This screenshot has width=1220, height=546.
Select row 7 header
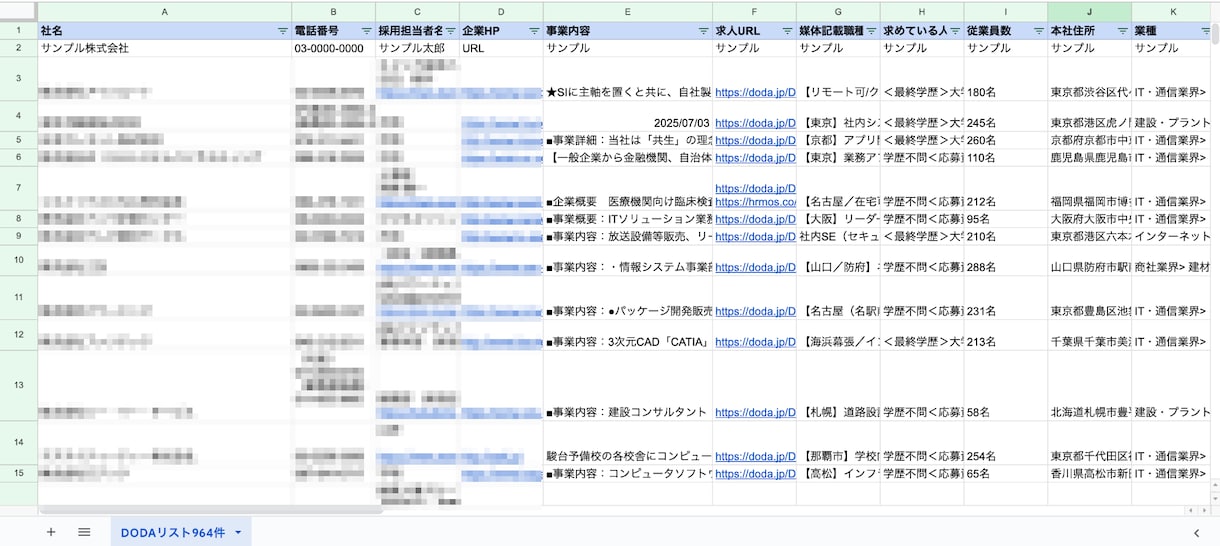pos(19,188)
